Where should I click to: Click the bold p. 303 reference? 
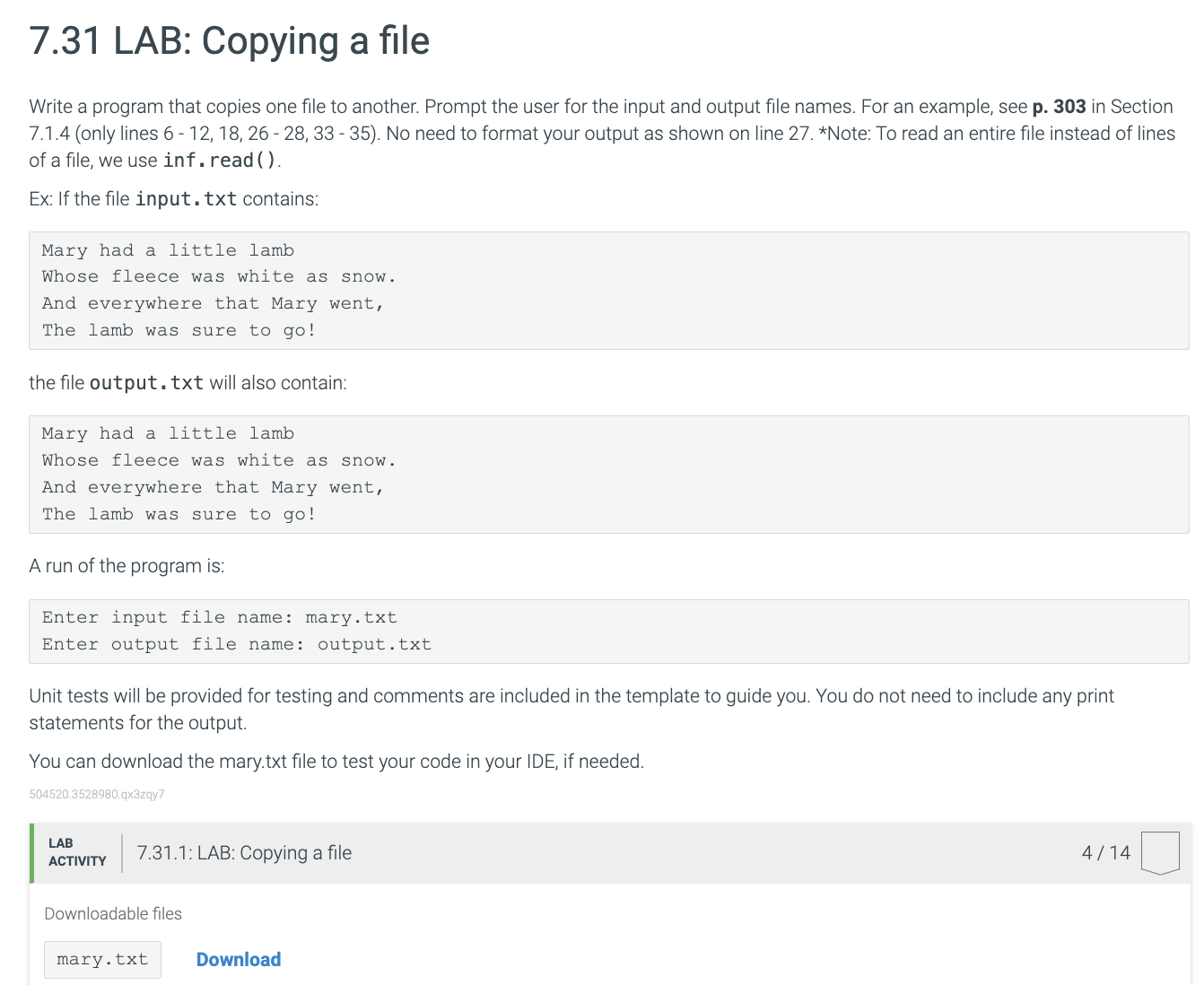tap(1059, 107)
